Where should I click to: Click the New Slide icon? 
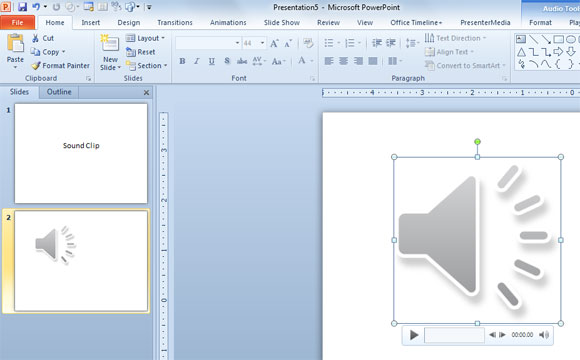110,44
